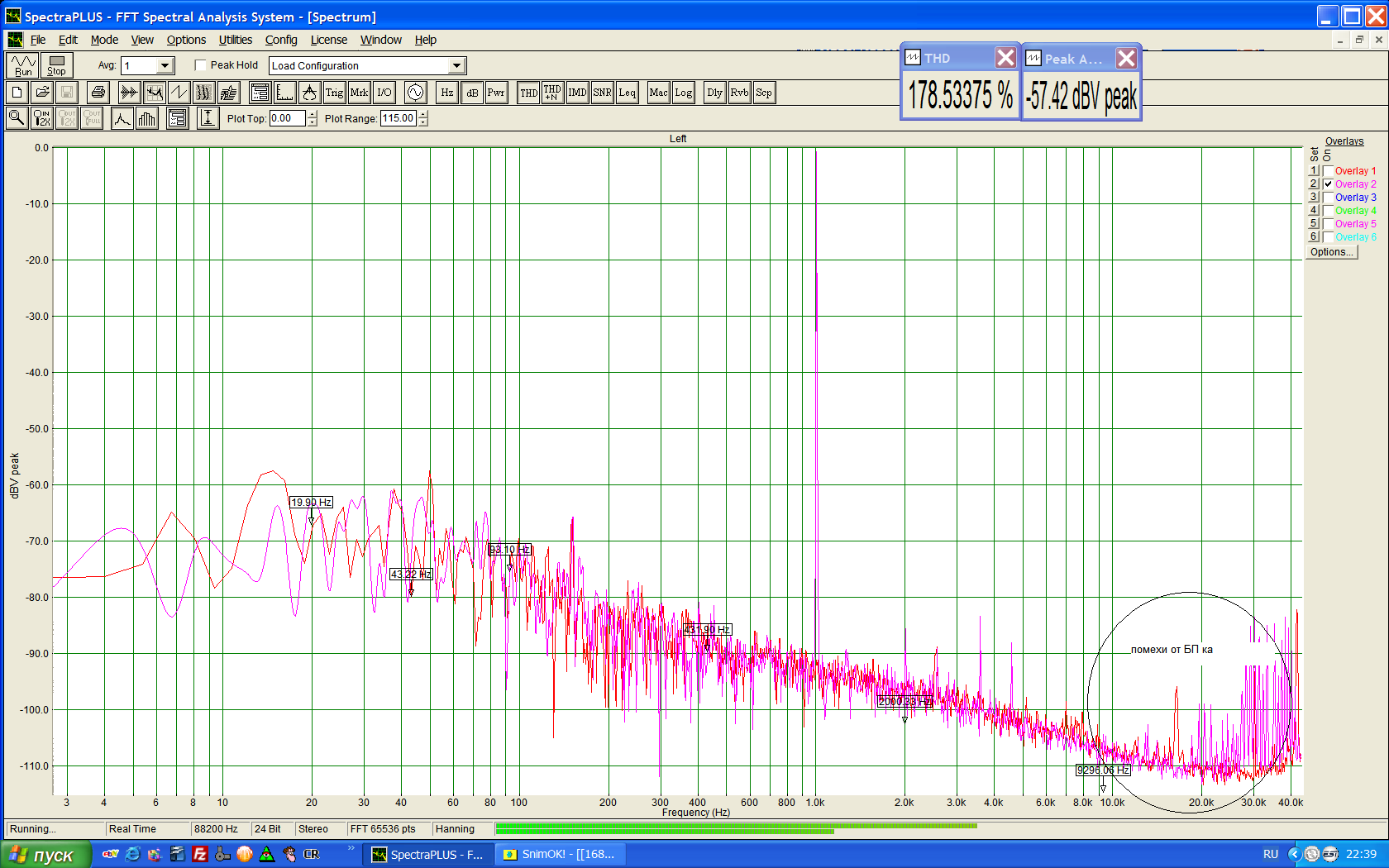Click the Set 1 overlay button
The height and width of the screenshot is (868, 1389).
[x=1314, y=170]
